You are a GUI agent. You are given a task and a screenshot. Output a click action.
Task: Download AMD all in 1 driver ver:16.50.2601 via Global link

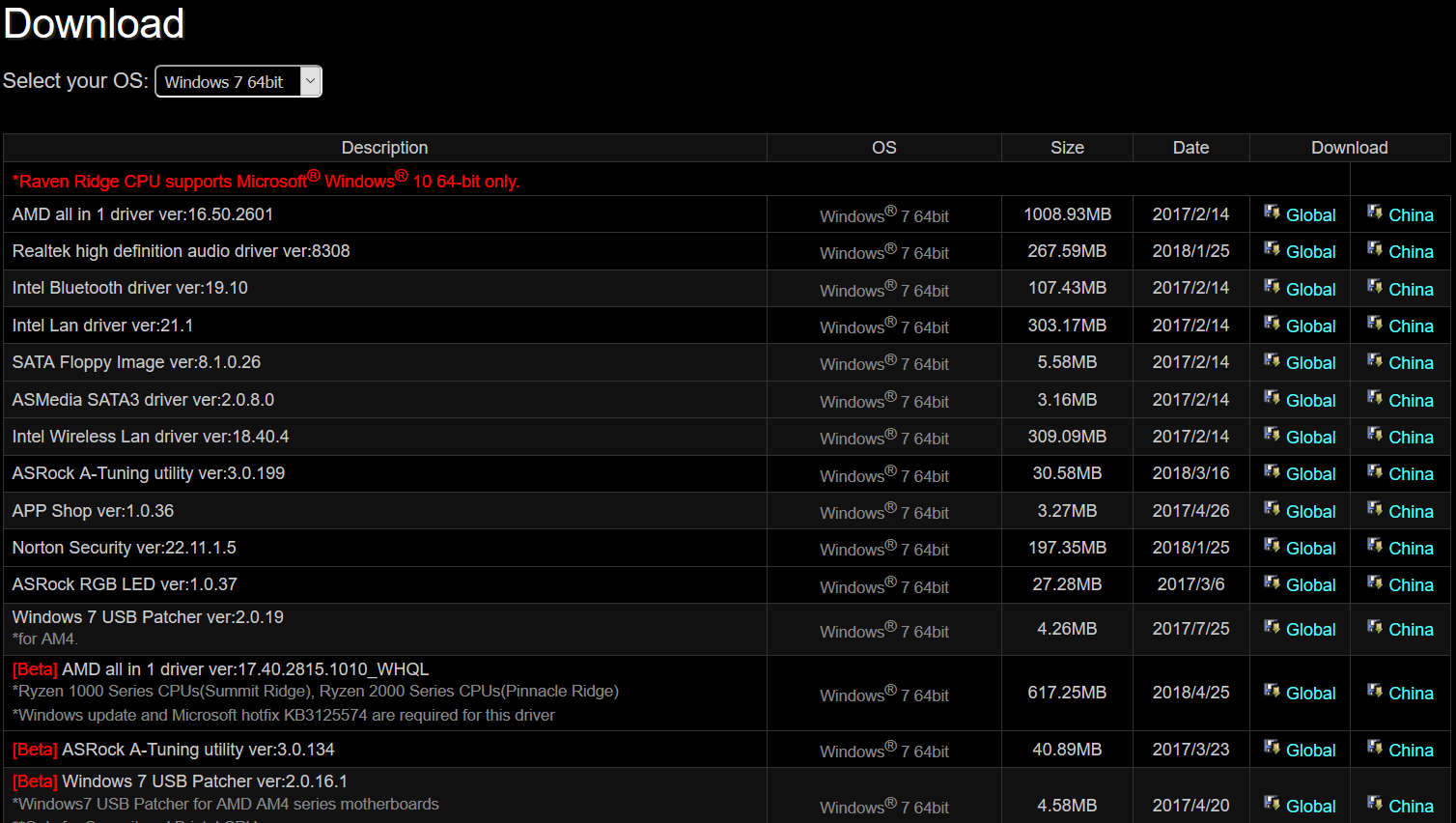(x=1311, y=215)
